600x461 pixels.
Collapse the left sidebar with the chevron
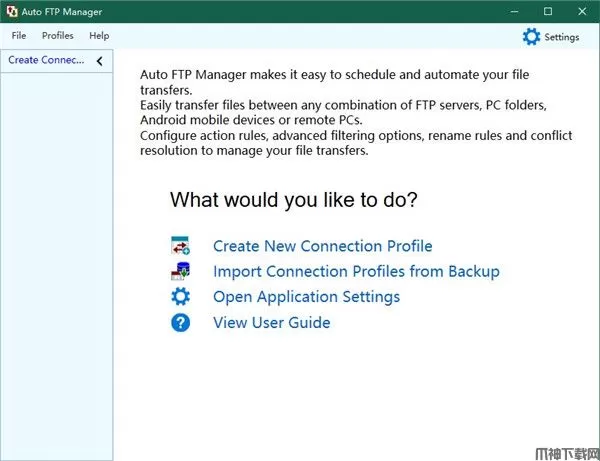tap(99, 61)
